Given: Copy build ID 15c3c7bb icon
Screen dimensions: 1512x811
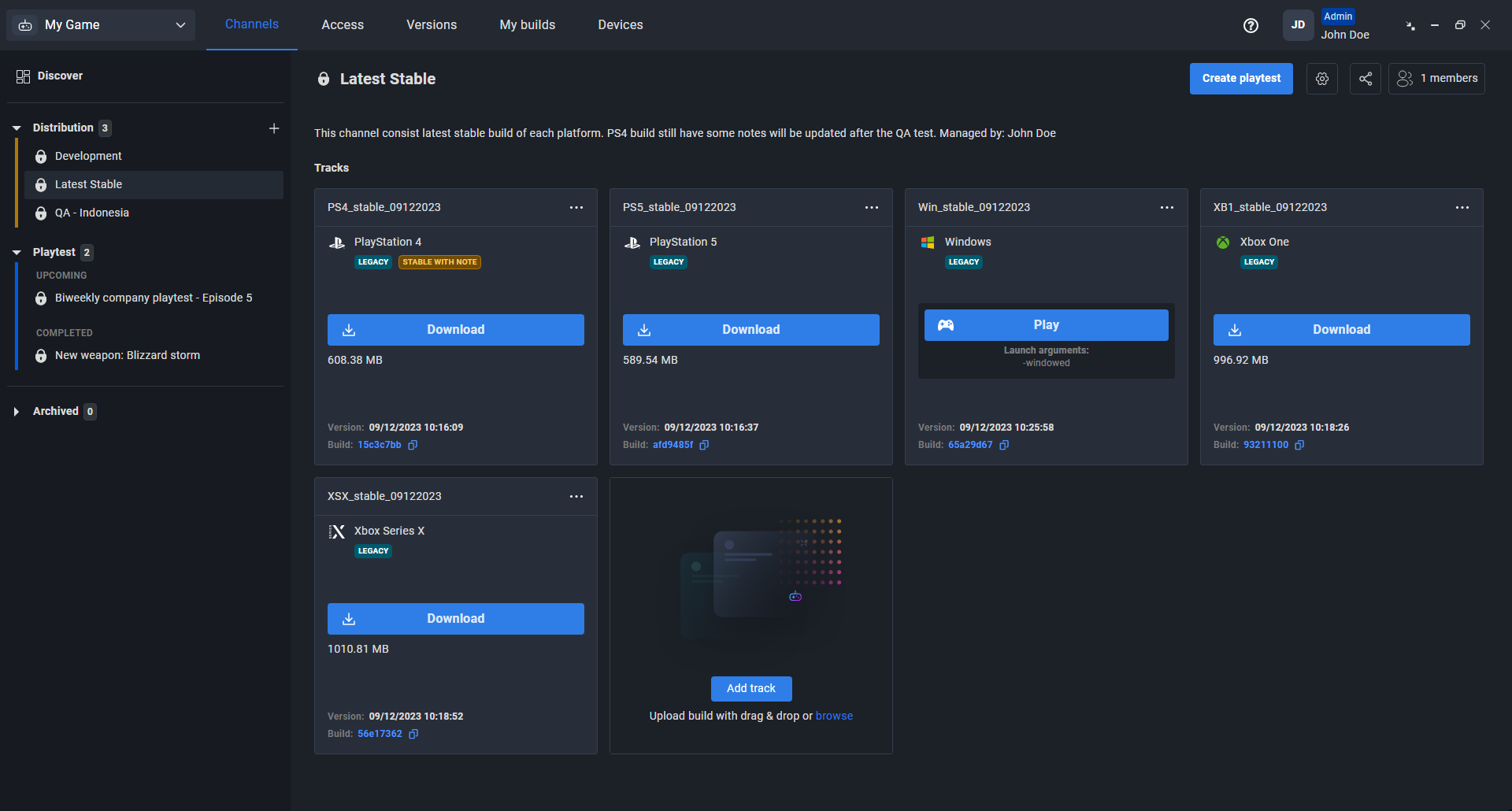Looking at the screenshot, I should click(x=413, y=445).
